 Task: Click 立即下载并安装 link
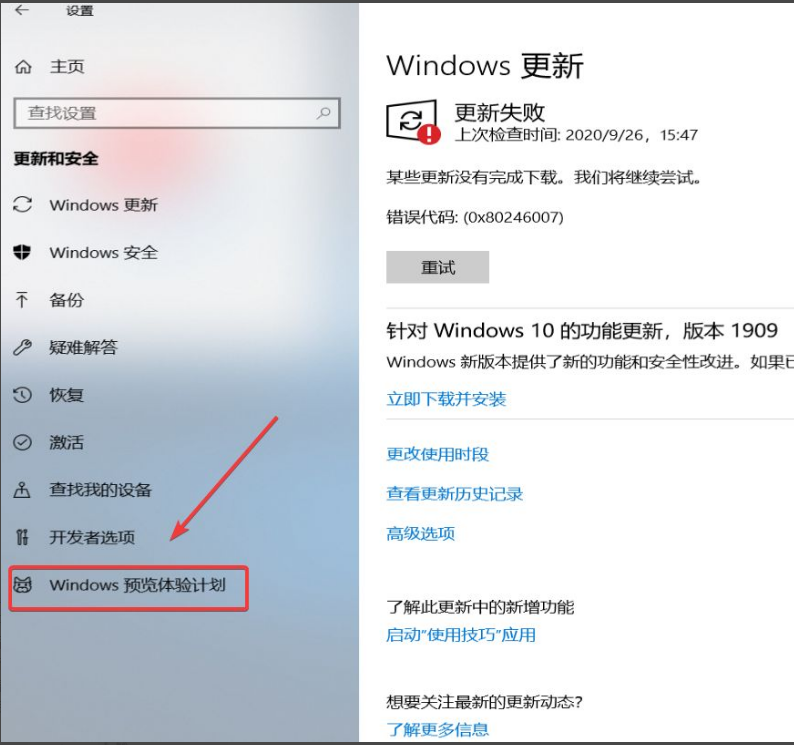click(x=446, y=399)
